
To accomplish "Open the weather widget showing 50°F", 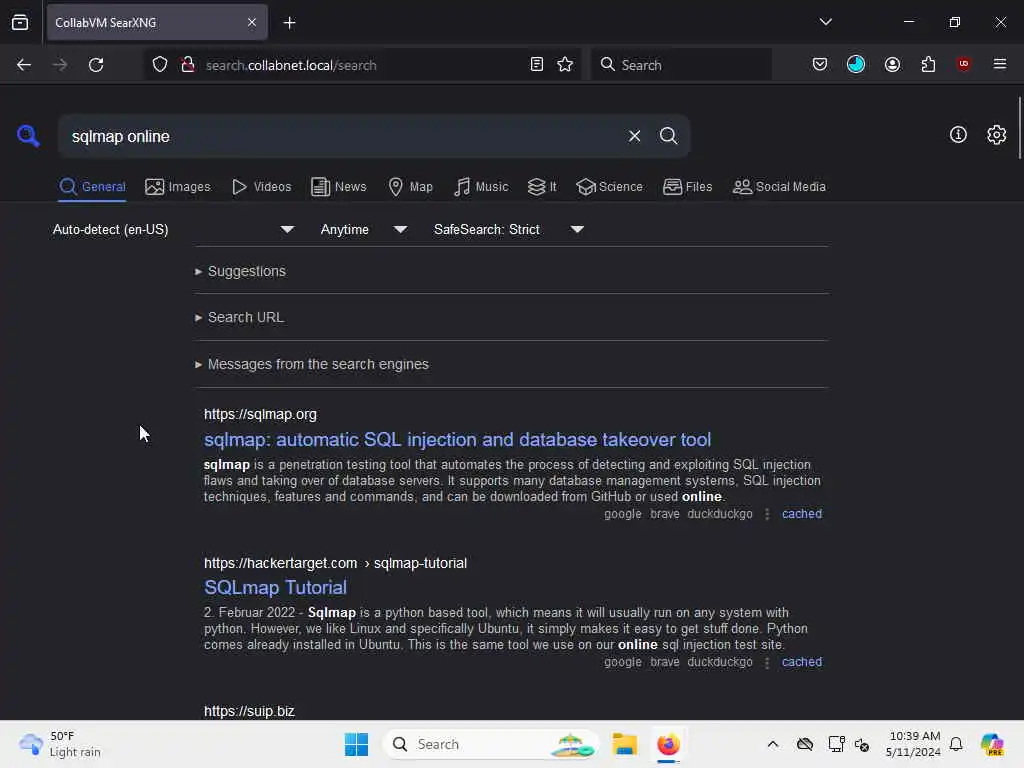I will (x=60, y=744).
